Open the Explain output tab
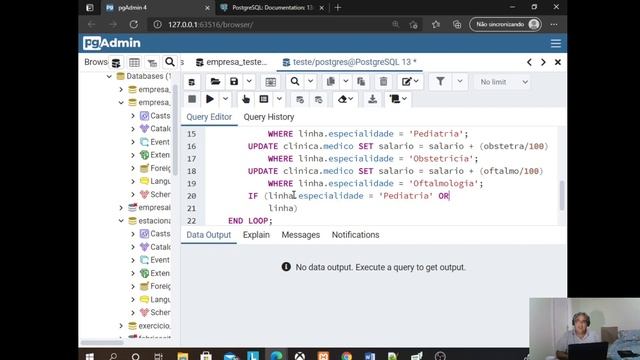 (256, 235)
